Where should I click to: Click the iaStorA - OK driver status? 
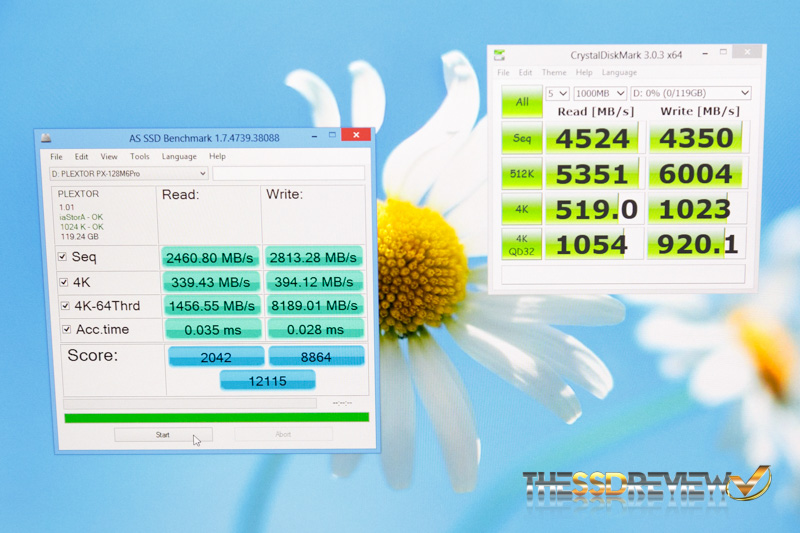(81, 217)
